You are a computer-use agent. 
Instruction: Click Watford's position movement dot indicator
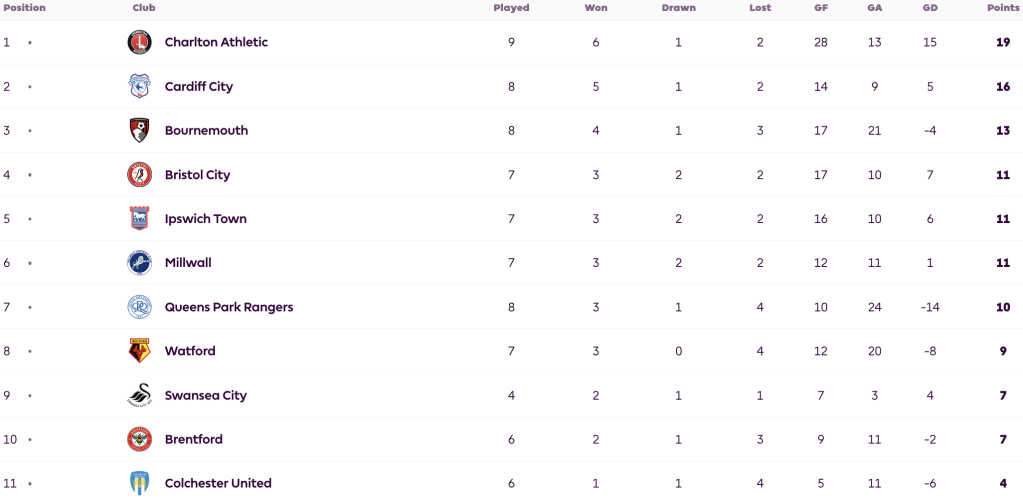click(x=29, y=351)
